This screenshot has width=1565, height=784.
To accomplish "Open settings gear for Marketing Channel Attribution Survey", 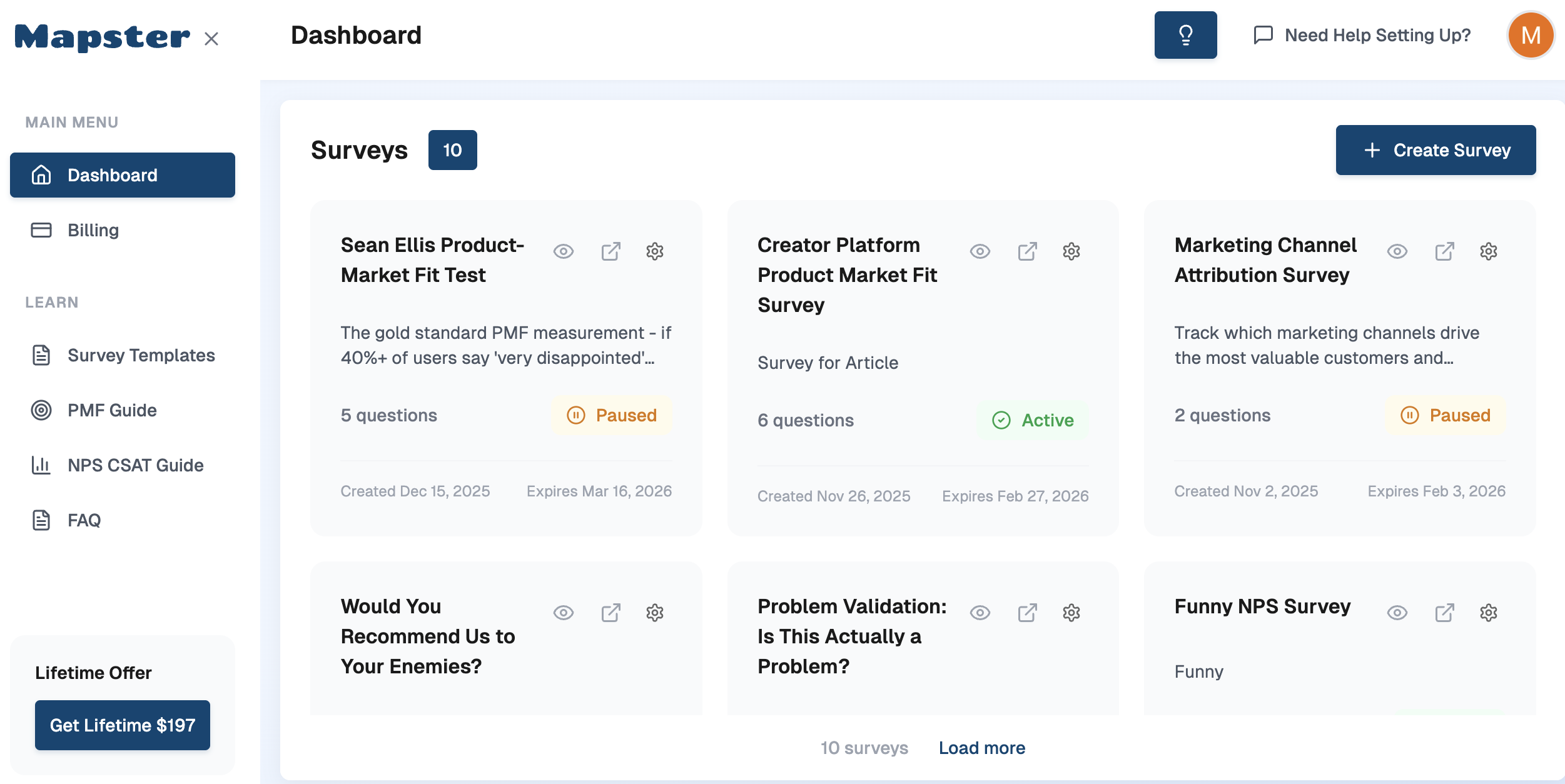I will point(1488,251).
